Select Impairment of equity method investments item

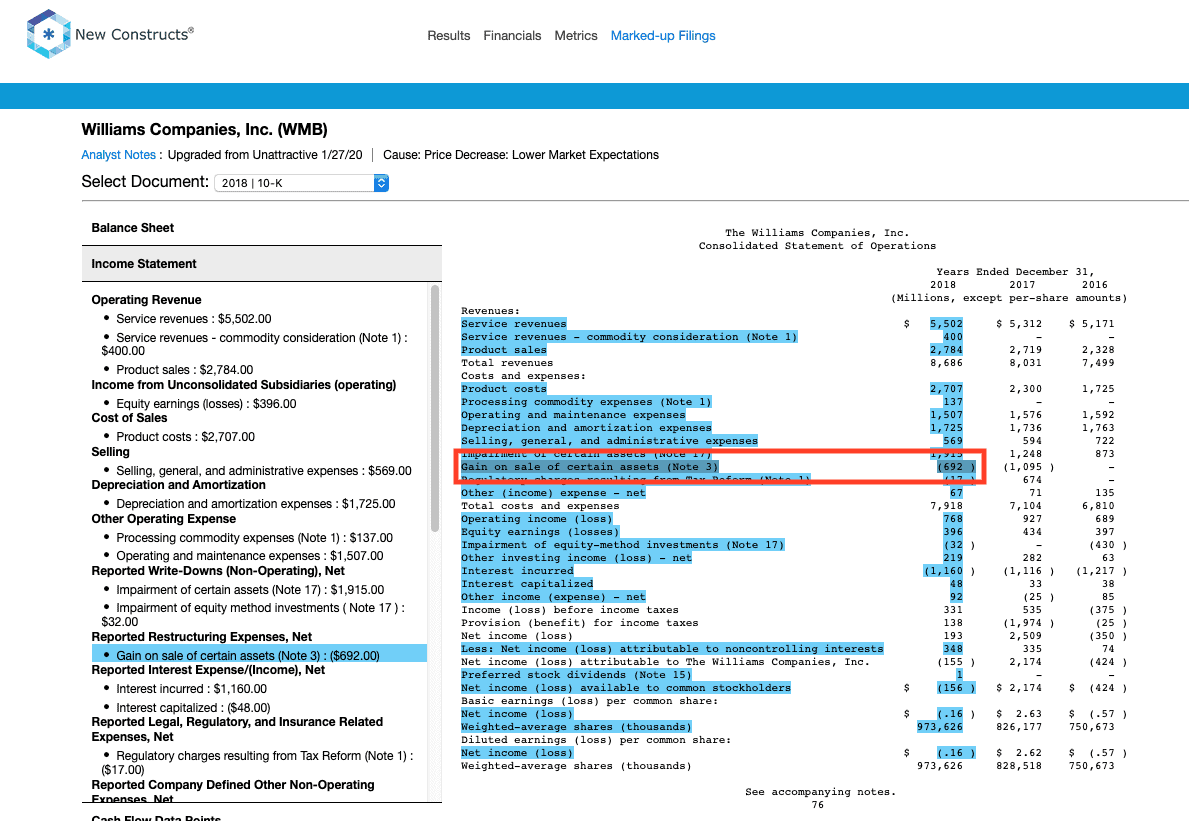[x=253, y=615]
